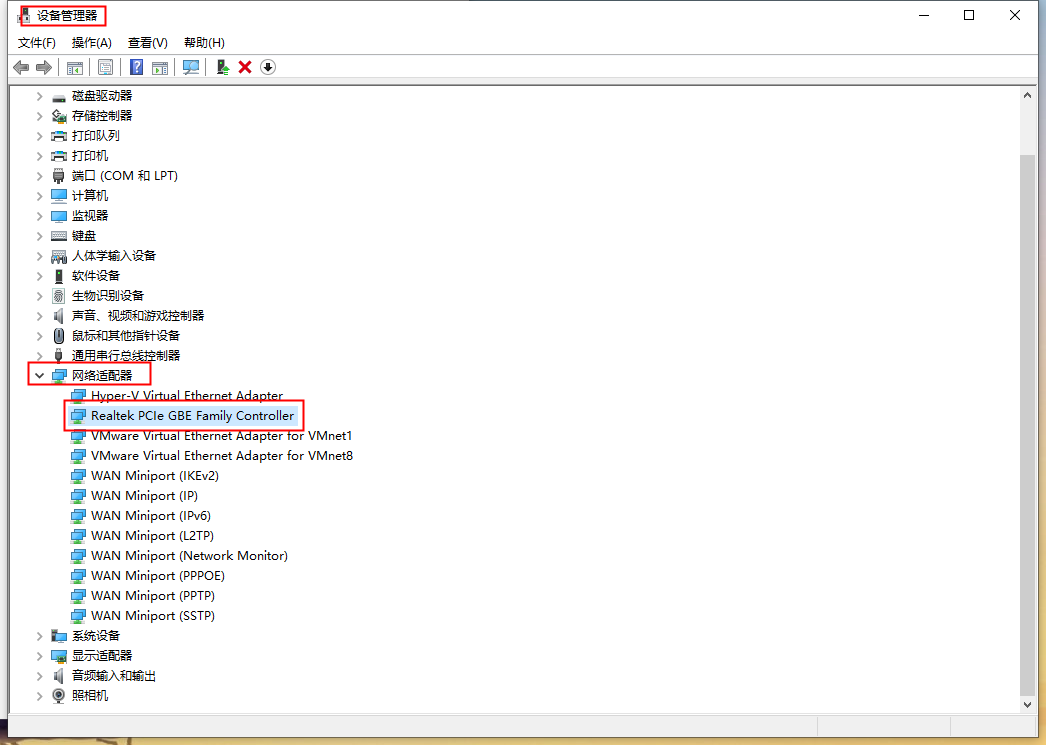Expand the 磁盘驱动器 category
The width and height of the screenshot is (1046, 745).
[38, 95]
